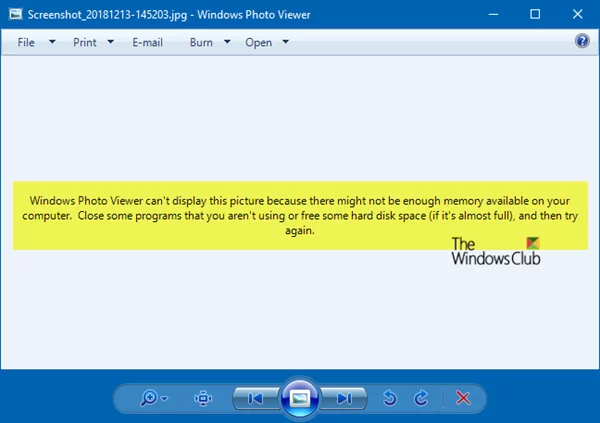
Task: Click the Actual size fit button
Action: (x=203, y=399)
